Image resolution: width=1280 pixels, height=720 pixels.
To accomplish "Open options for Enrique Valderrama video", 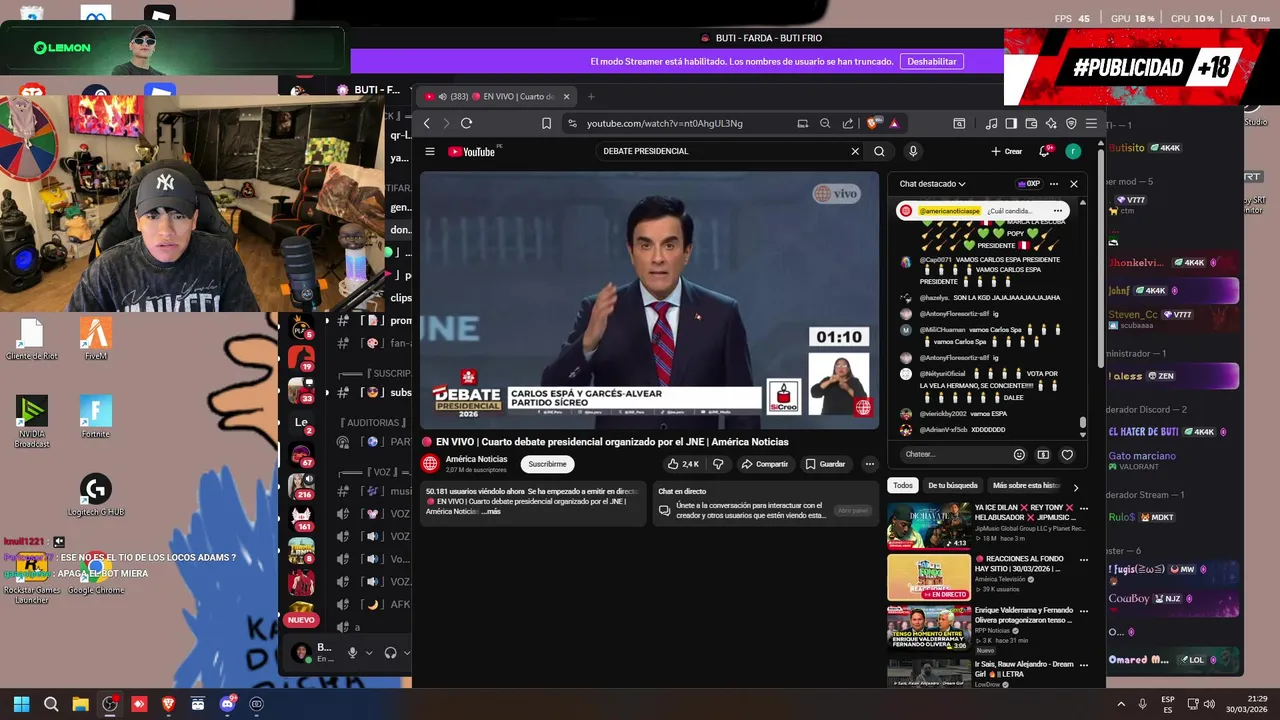I will [1083, 610].
